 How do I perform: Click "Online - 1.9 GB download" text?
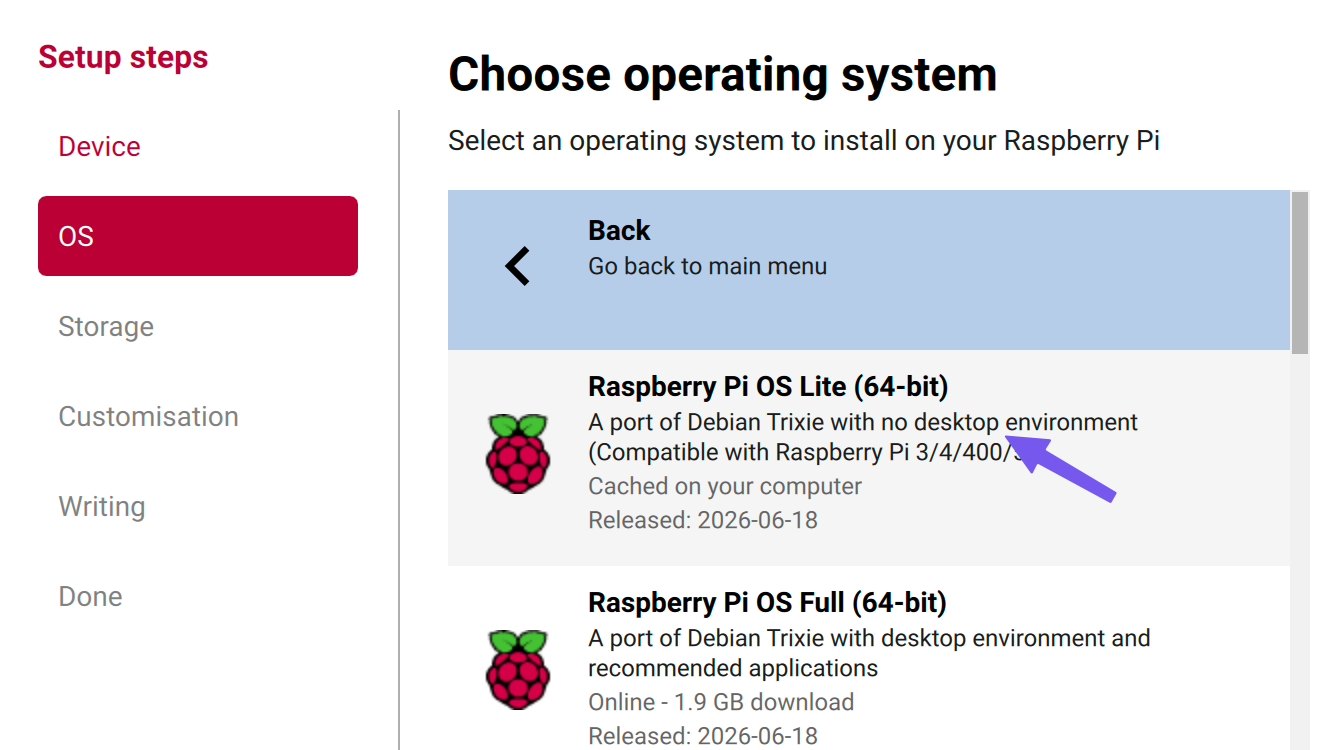point(721,702)
